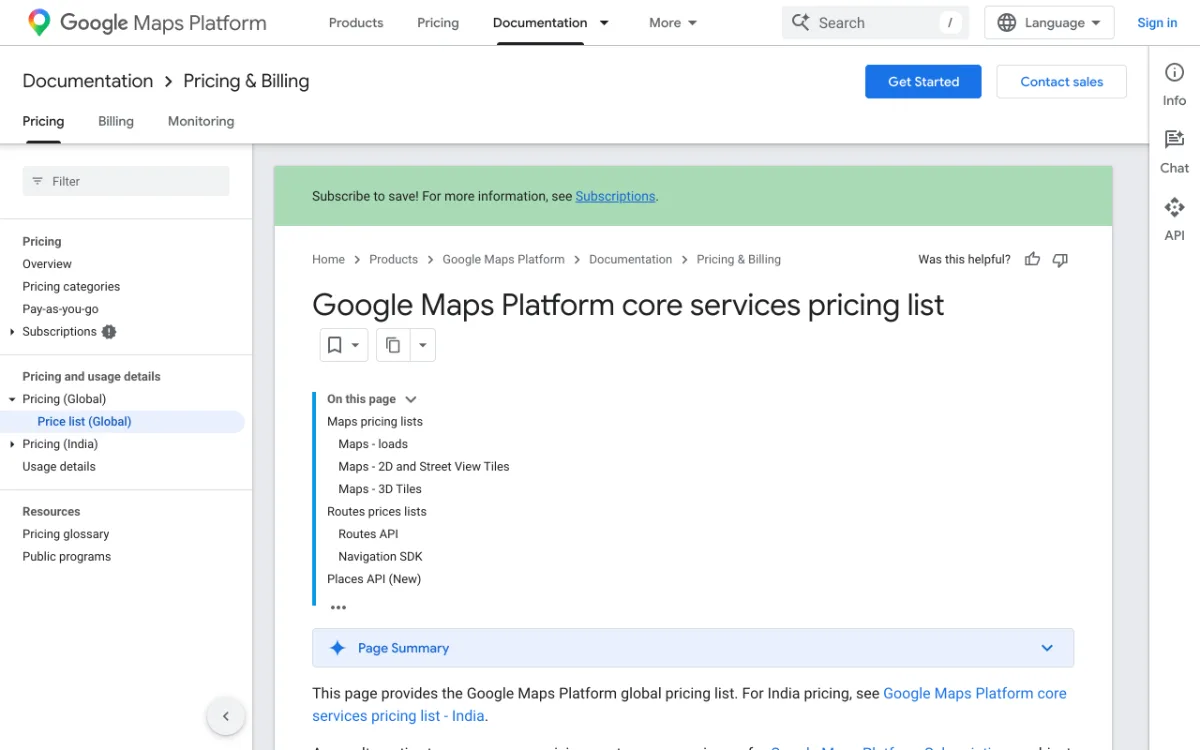Viewport: 1200px width, 750px height.
Task: Open the Info side panel
Action: [x=1174, y=83]
